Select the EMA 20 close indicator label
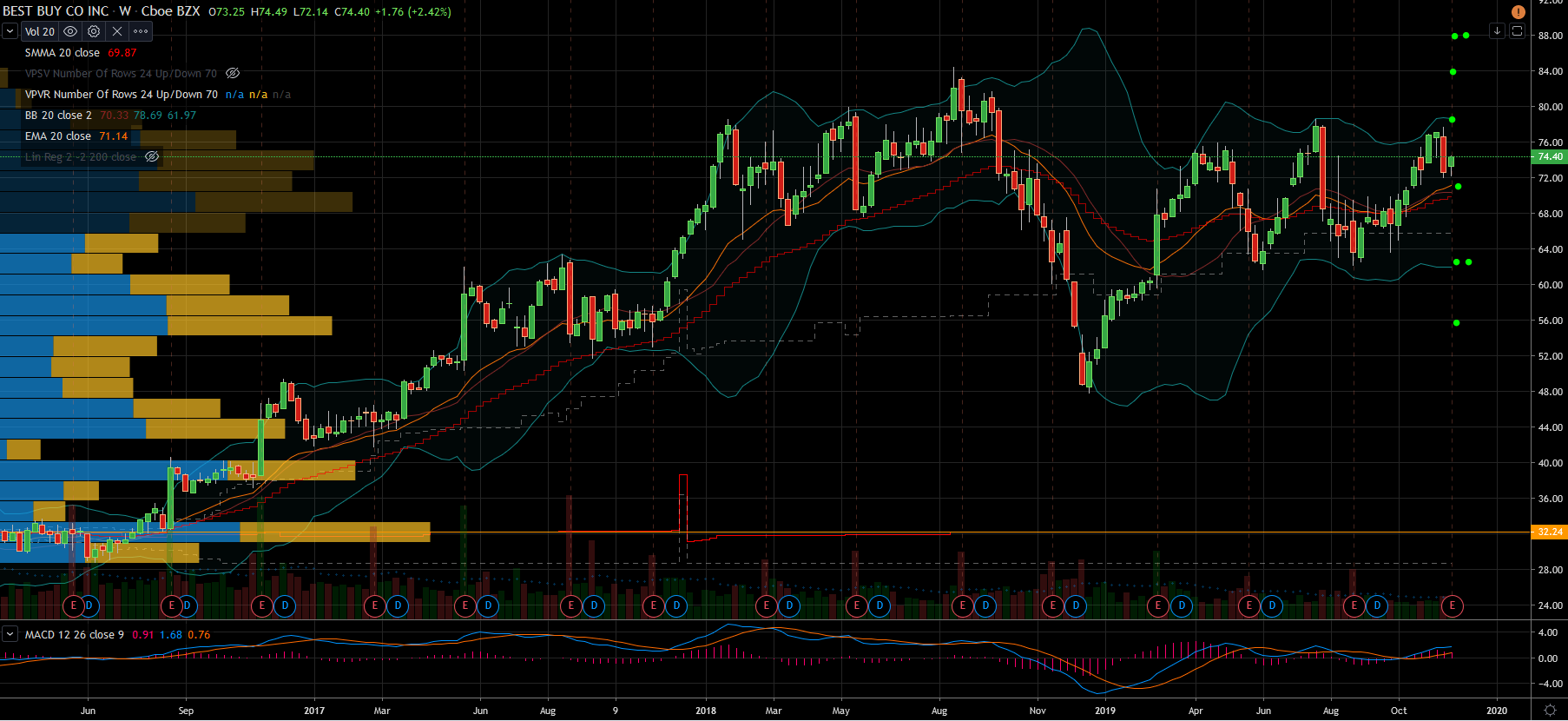Image resolution: width=1568 pixels, height=721 pixels. pos(57,136)
